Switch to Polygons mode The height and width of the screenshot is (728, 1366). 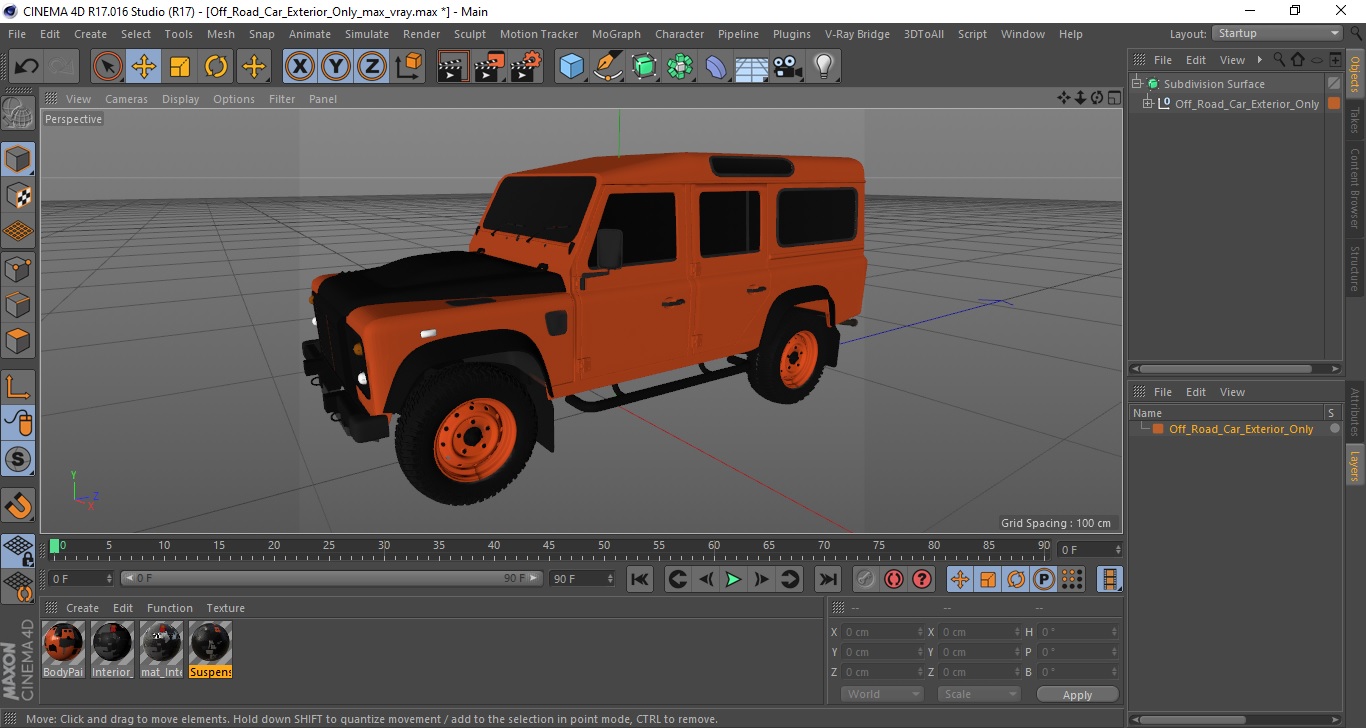[x=18, y=340]
